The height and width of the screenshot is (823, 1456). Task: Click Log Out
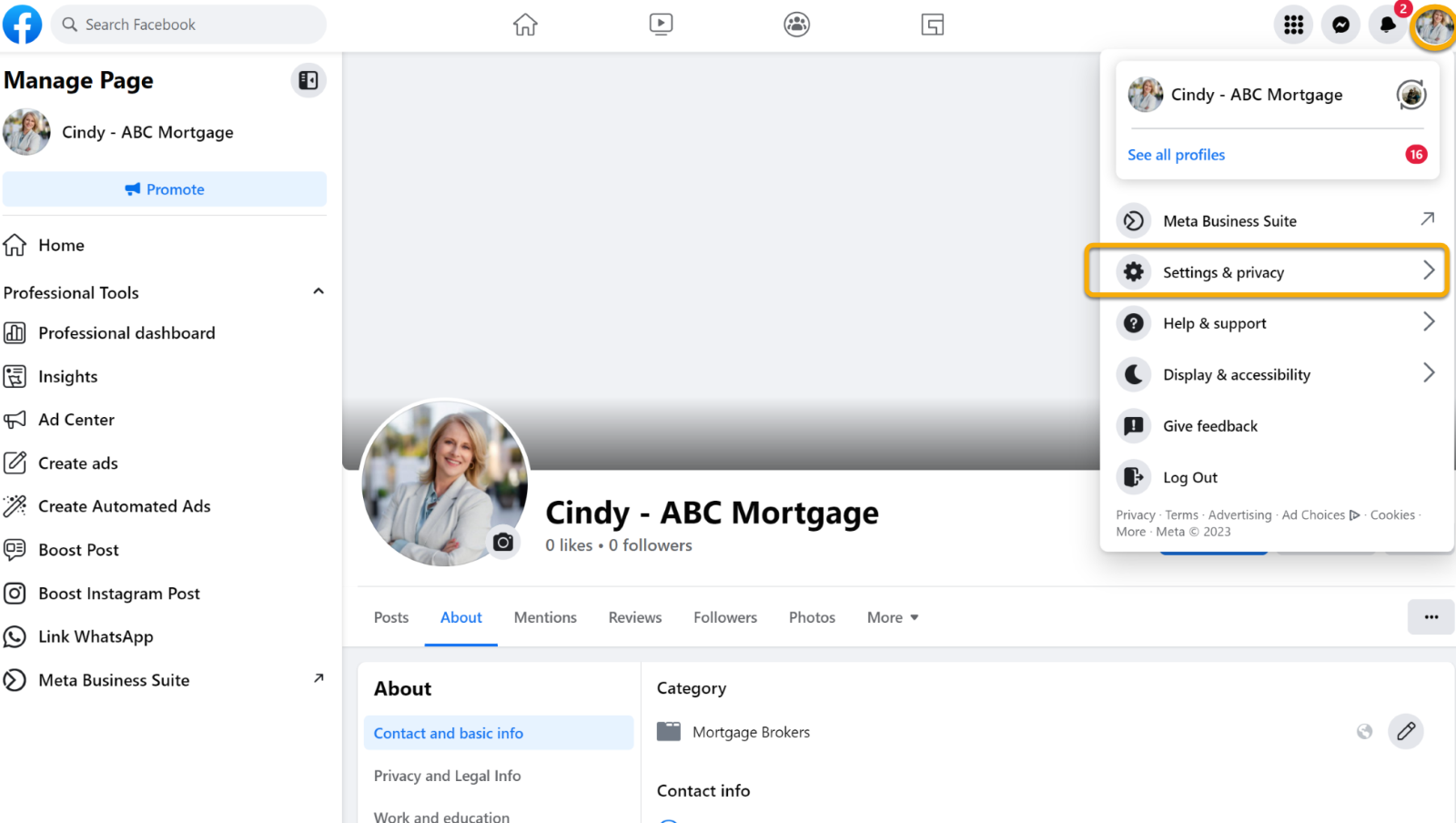click(x=1277, y=477)
